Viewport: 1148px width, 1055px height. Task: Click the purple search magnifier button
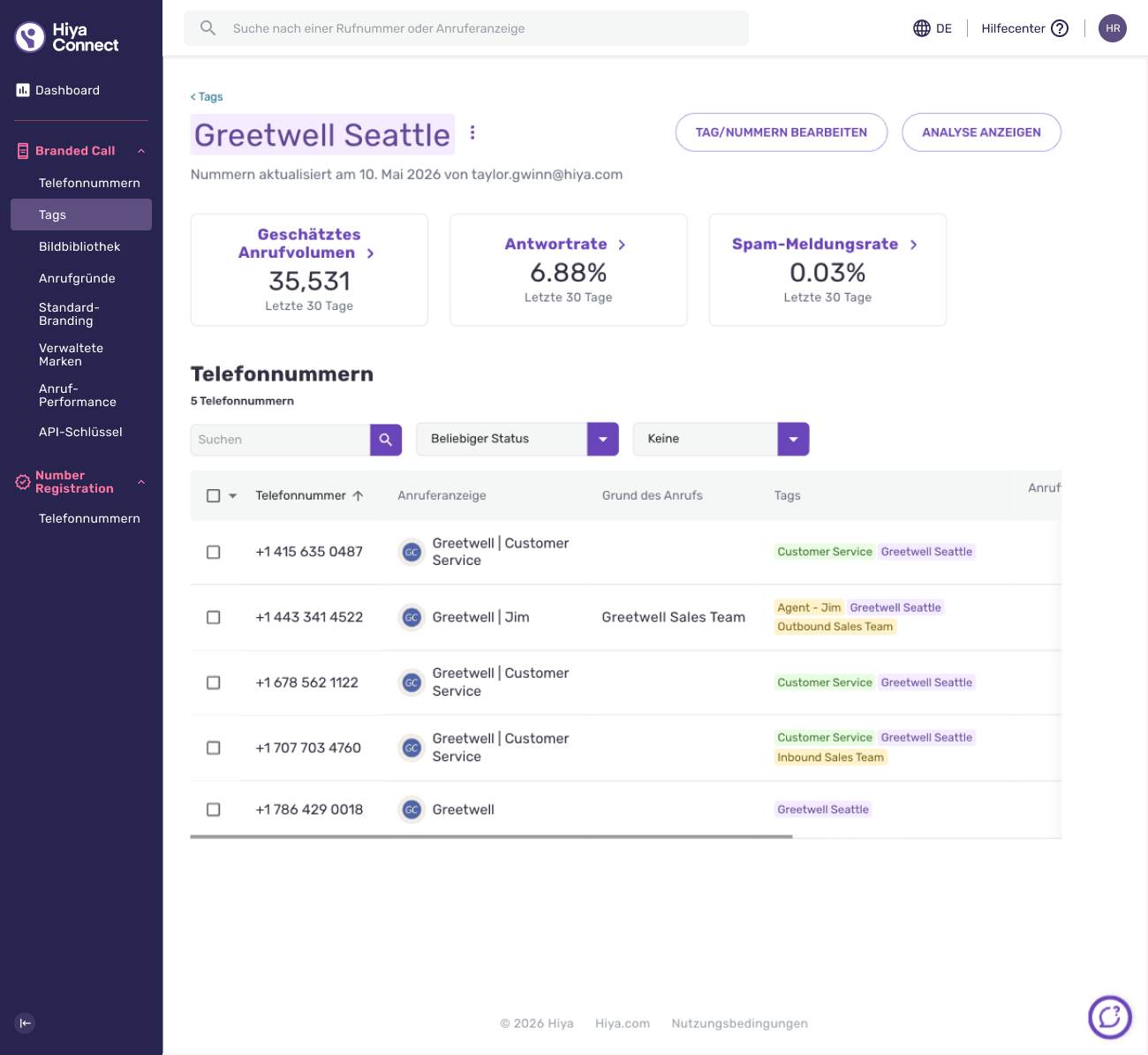[x=386, y=440]
